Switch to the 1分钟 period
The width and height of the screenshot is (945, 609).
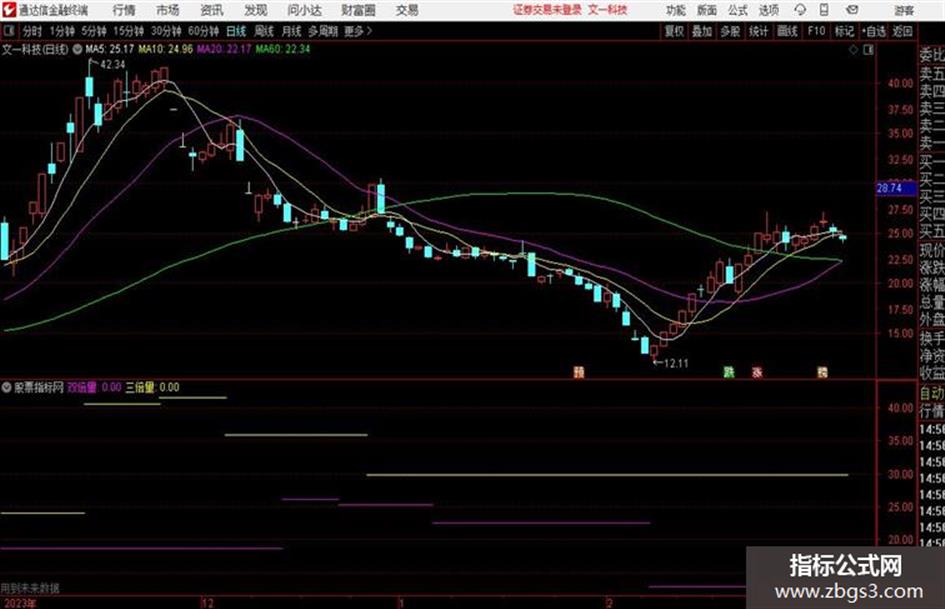coord(61,31)
